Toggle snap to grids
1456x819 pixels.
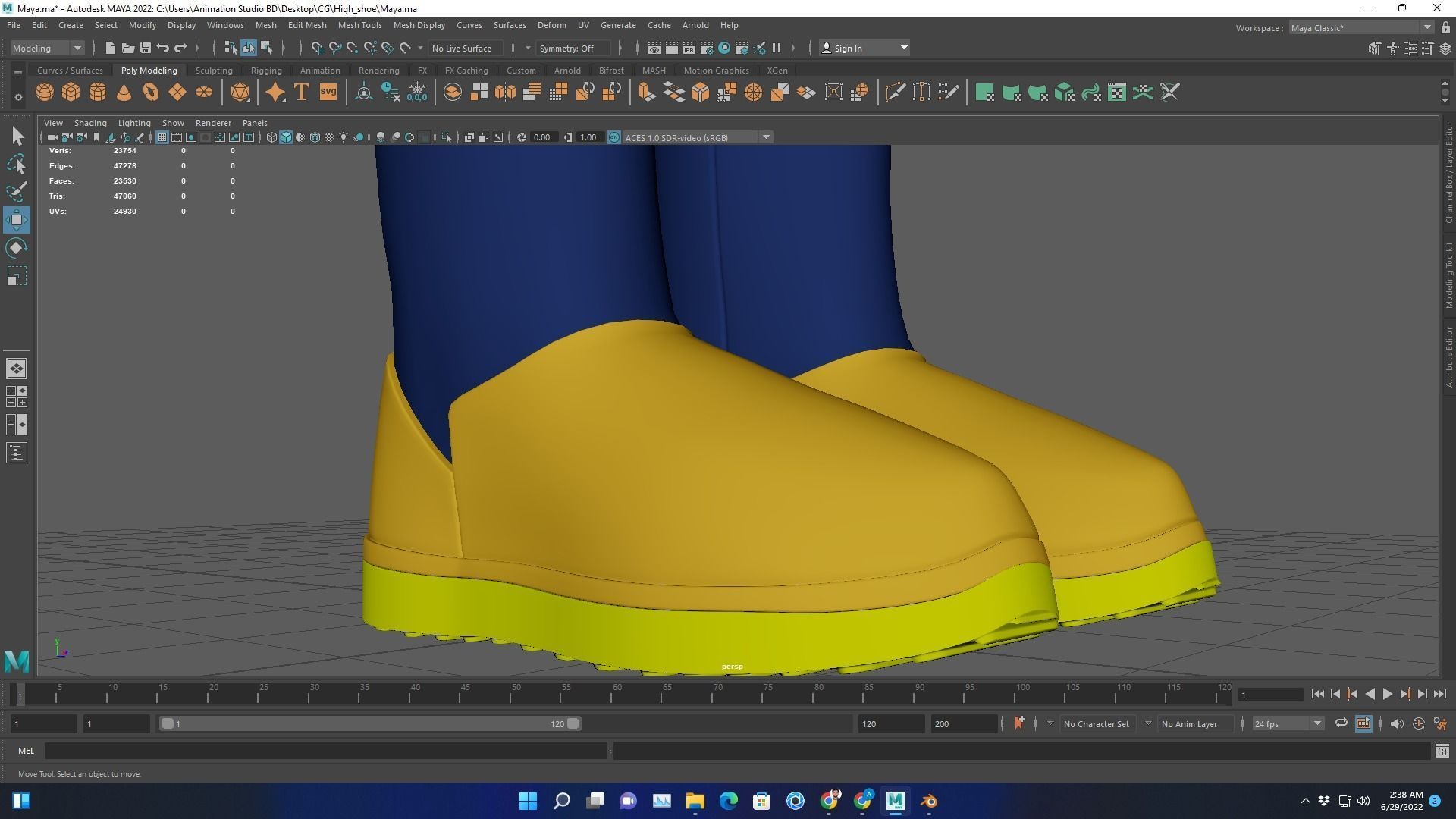[x=318, y=48]
